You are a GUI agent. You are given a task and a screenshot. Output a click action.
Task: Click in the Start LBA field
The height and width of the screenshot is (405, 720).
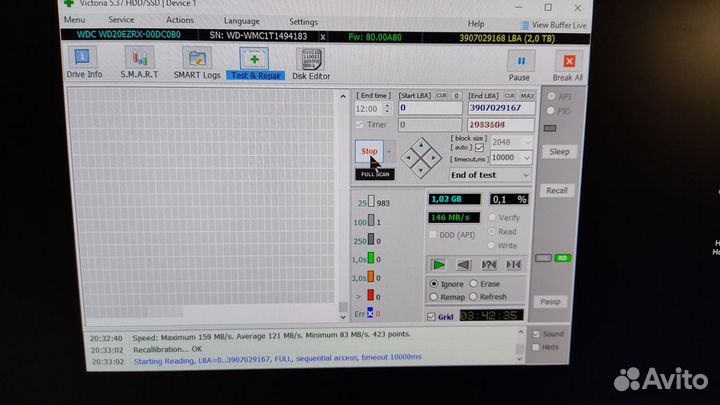point(430,107)
